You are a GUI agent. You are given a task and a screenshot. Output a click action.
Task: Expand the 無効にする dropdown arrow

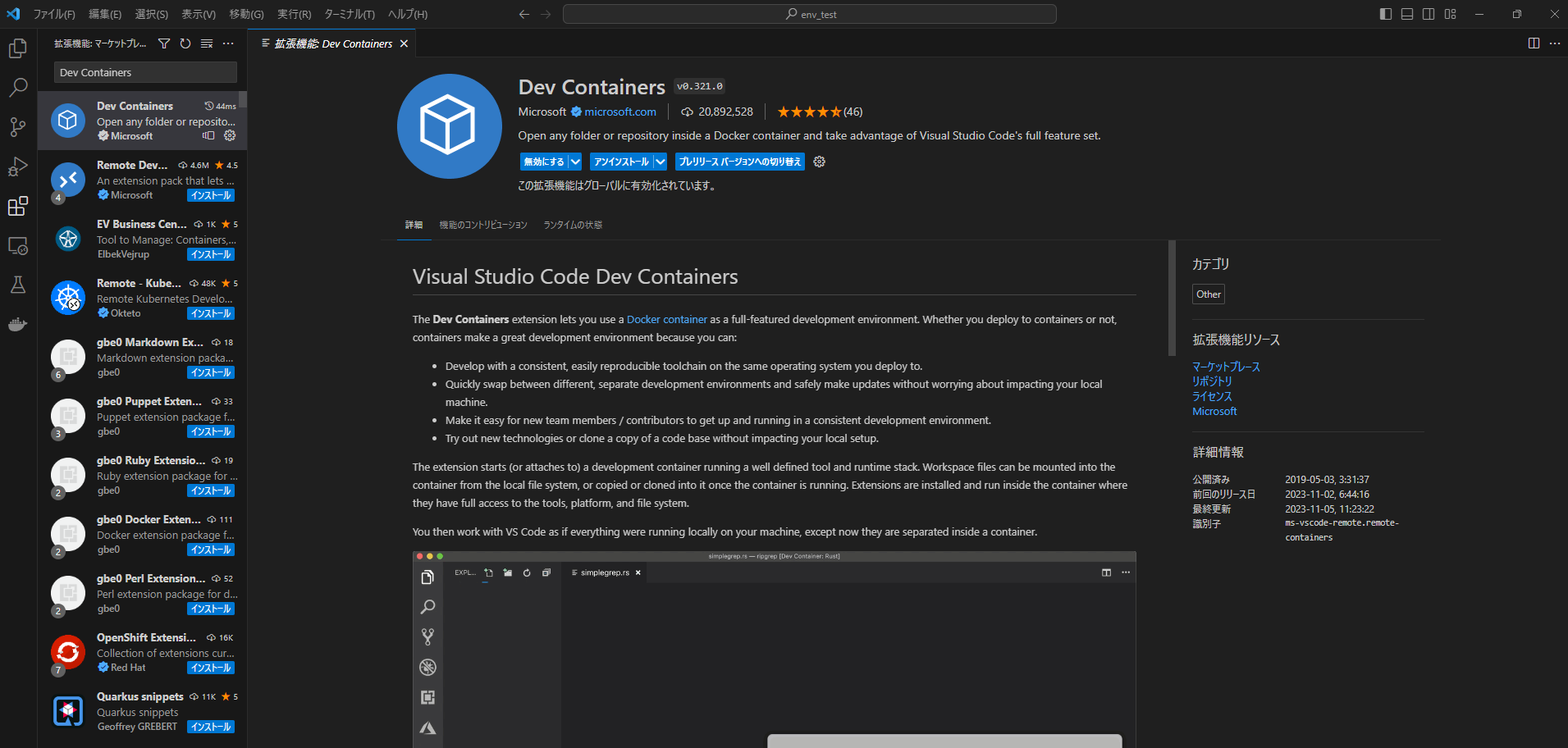coord(576,162)
